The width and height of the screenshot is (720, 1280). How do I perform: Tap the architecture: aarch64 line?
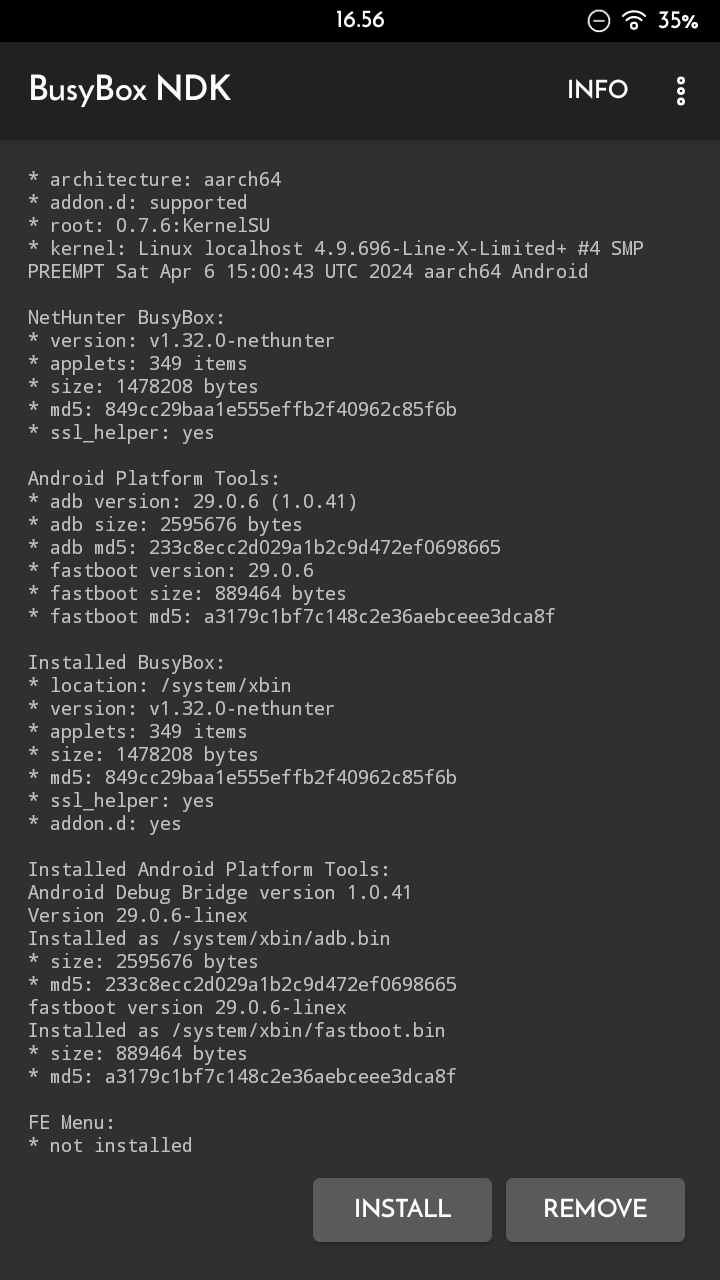(155, 180)
